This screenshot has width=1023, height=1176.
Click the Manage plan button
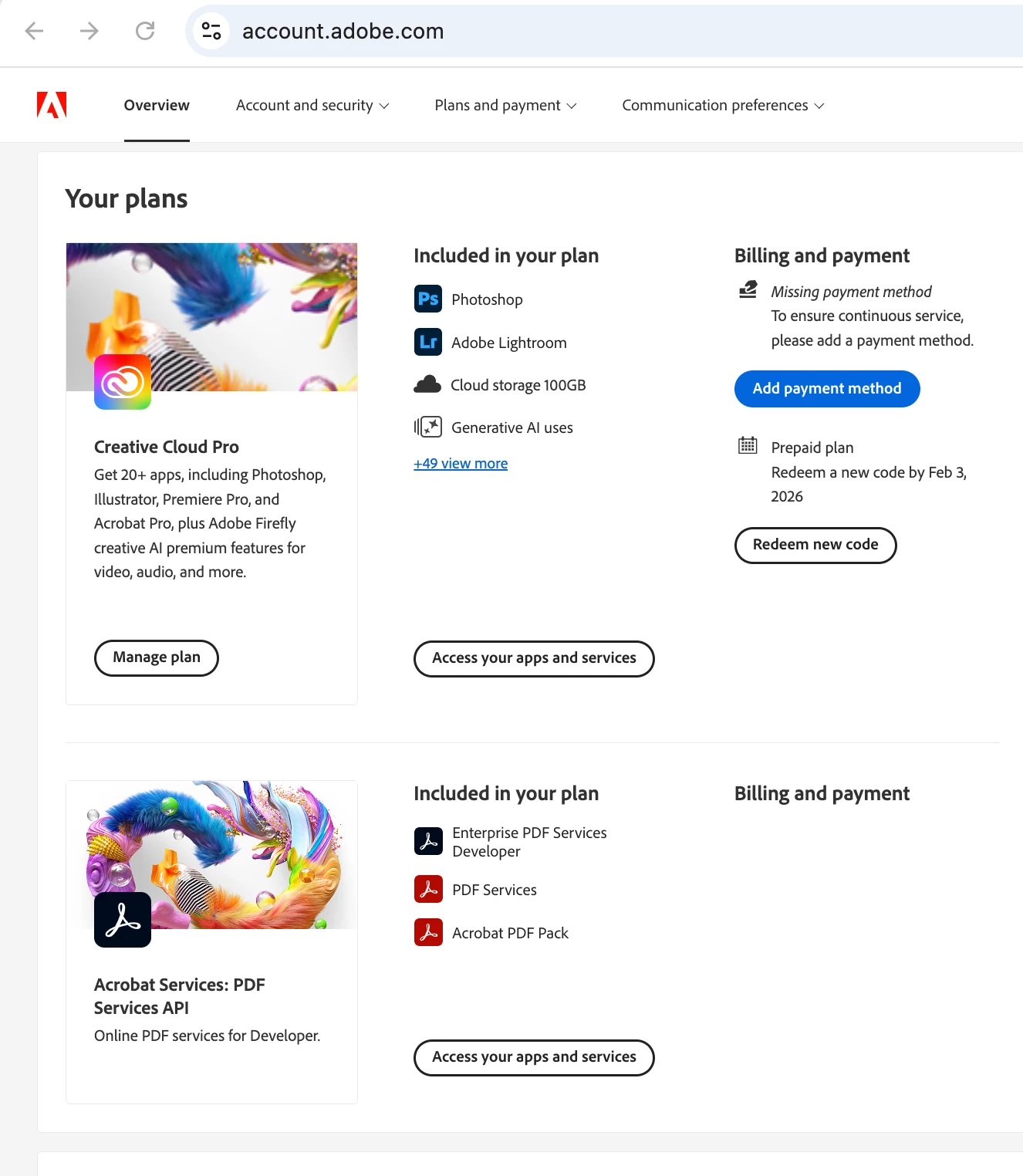tap(157, 657)
